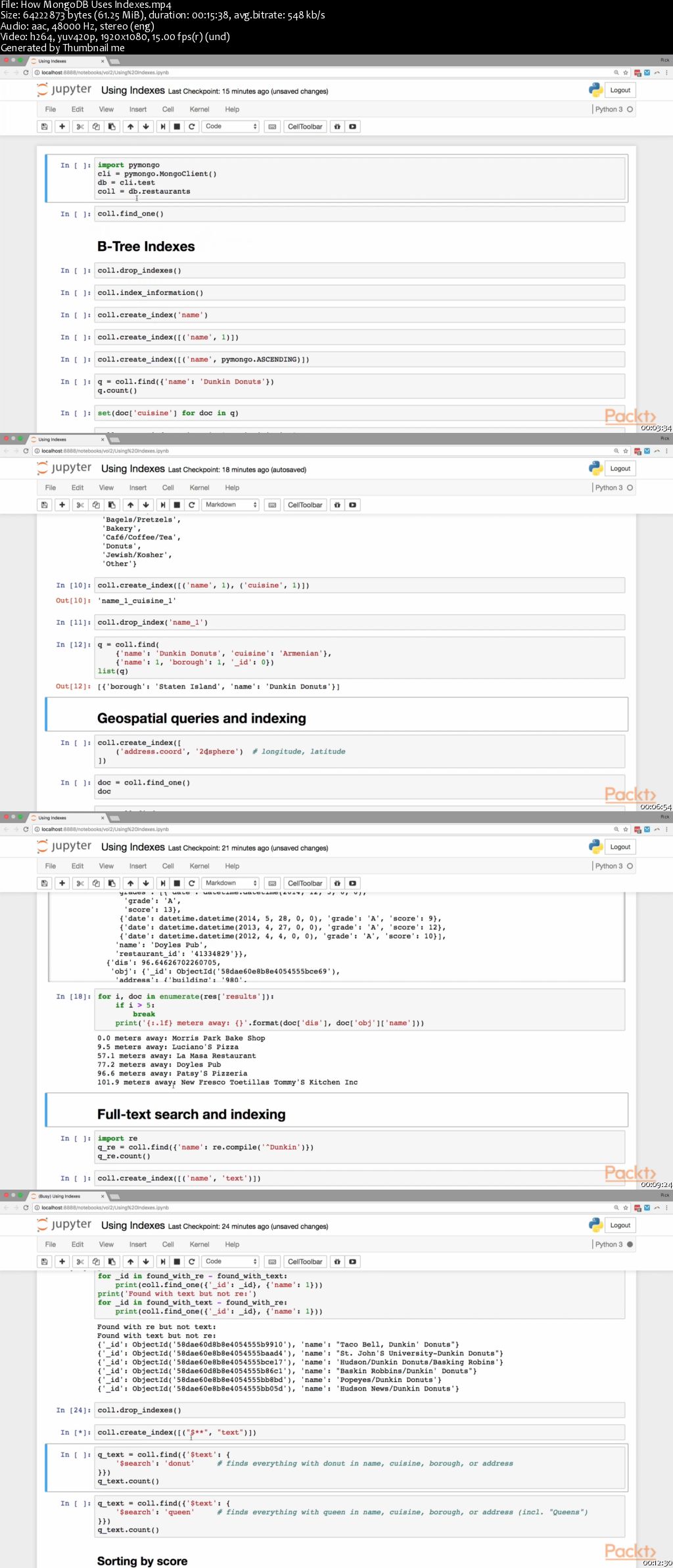
Task: Click the gift icon right of CellToolbar, 00:09:24 frame
Action: point(337,884)
